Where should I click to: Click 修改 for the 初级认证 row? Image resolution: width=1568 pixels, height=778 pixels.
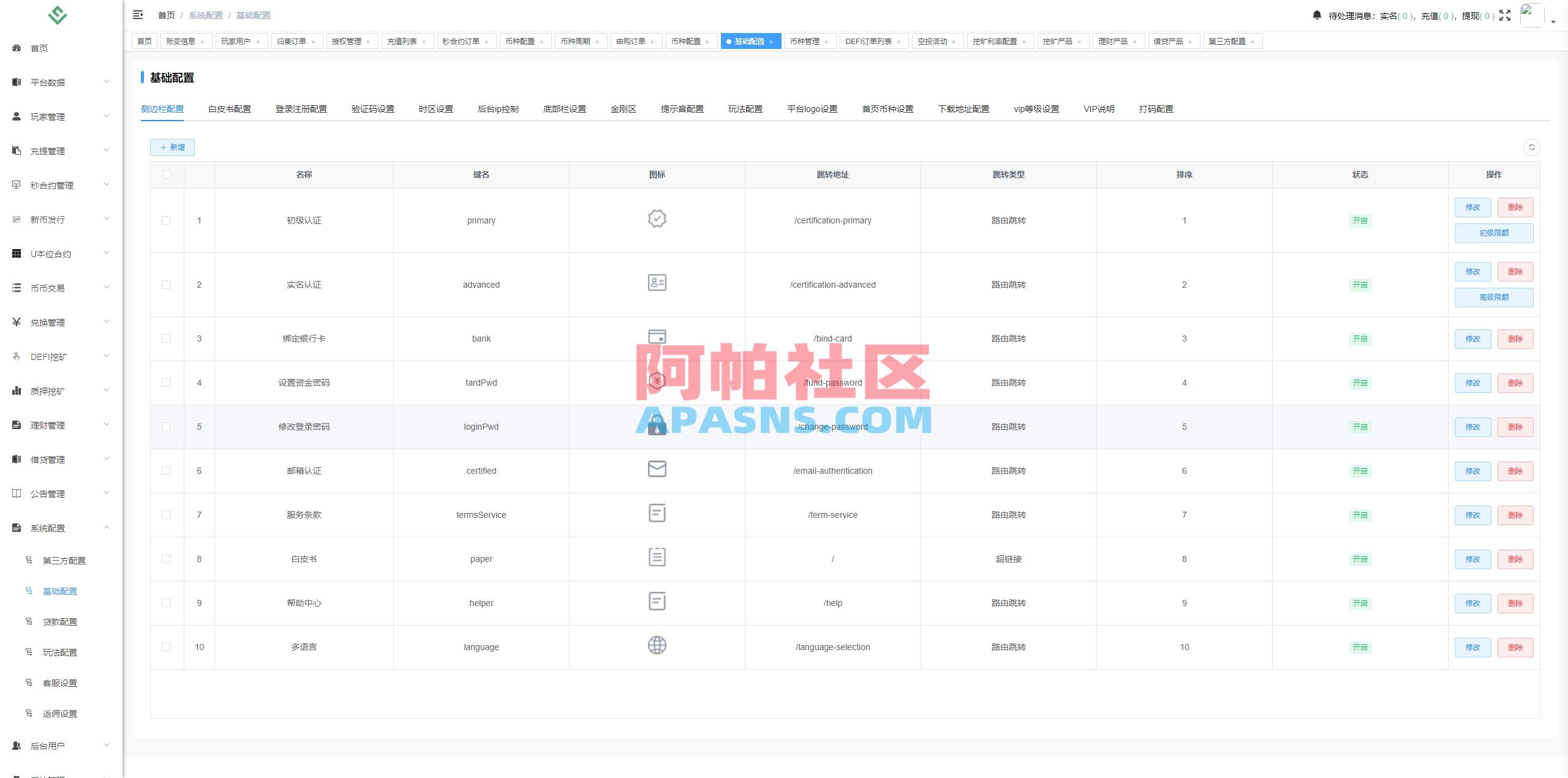pyautogui.click(x=1473, y=207)
